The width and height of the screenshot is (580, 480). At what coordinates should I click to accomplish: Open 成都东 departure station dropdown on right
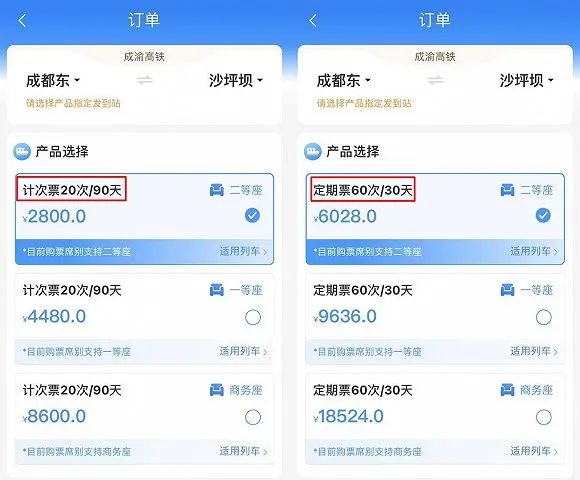click(x=344, y=80)
